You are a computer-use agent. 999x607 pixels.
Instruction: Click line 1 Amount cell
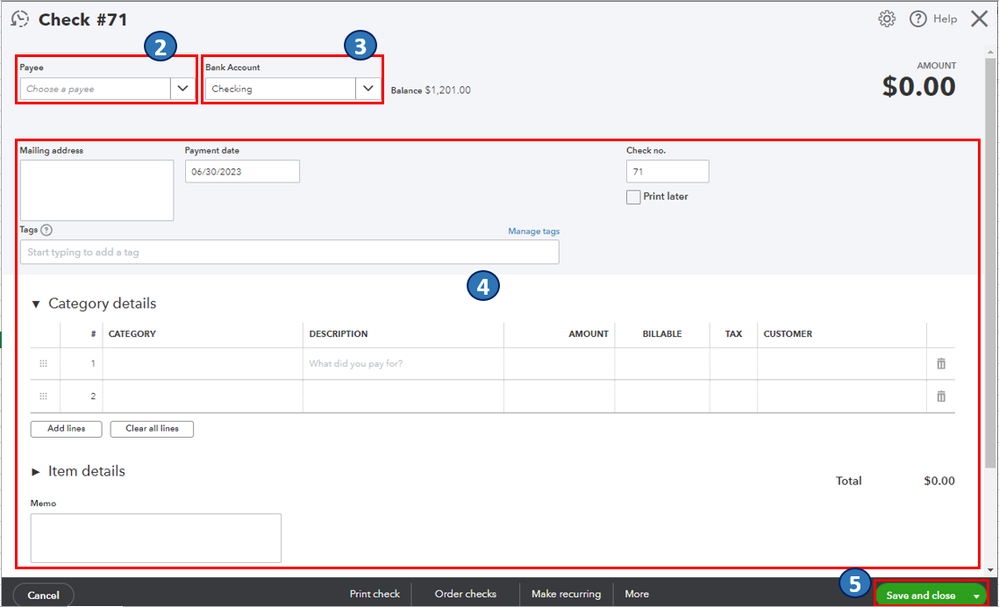[559, 364]
